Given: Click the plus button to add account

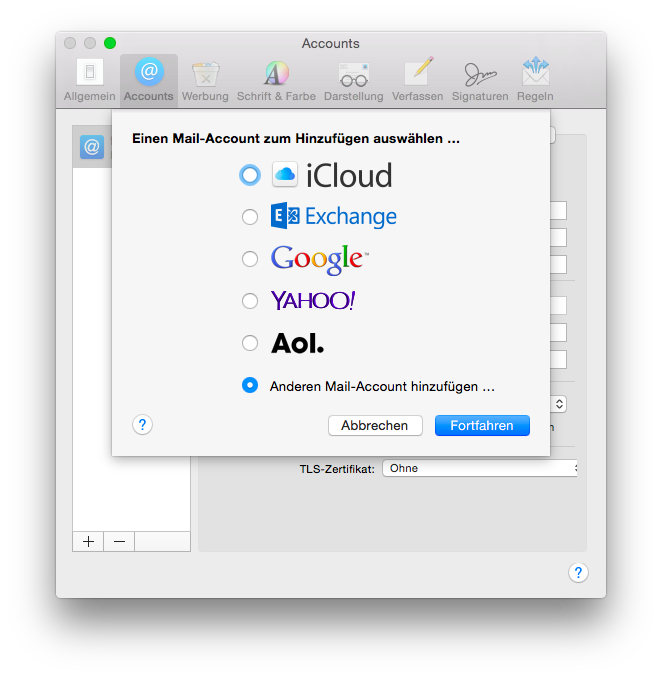Looking at the screenshot, I should [x=88, y=541].
